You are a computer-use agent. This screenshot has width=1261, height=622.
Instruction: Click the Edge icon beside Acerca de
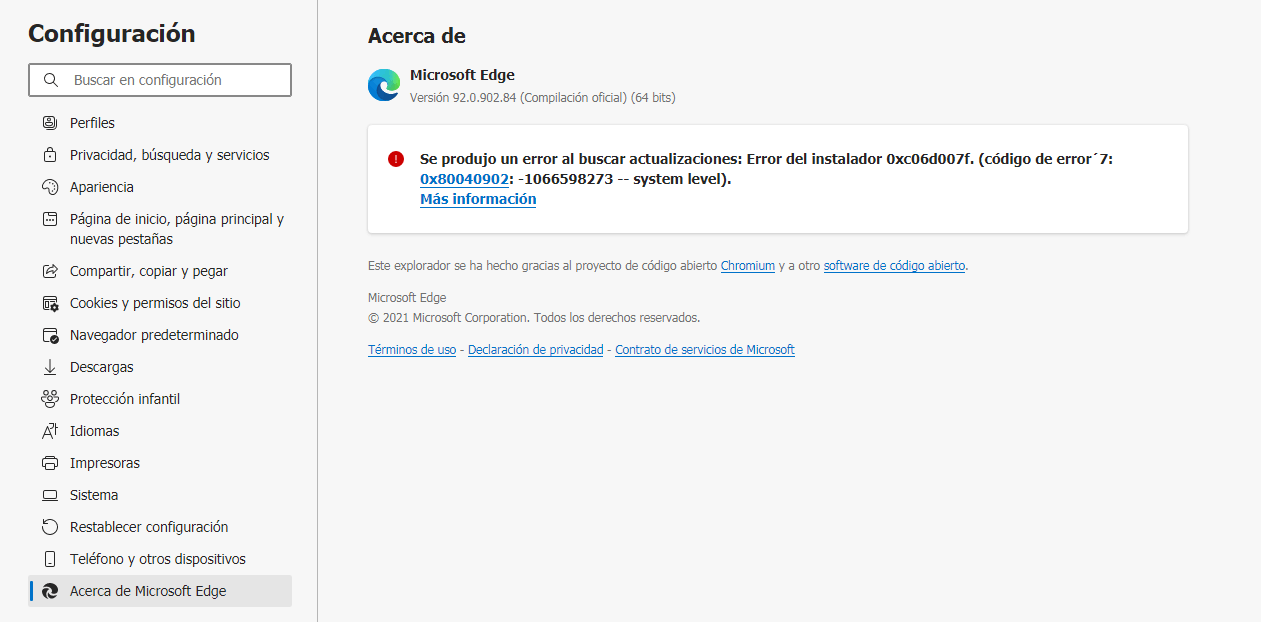pos(50,591)
